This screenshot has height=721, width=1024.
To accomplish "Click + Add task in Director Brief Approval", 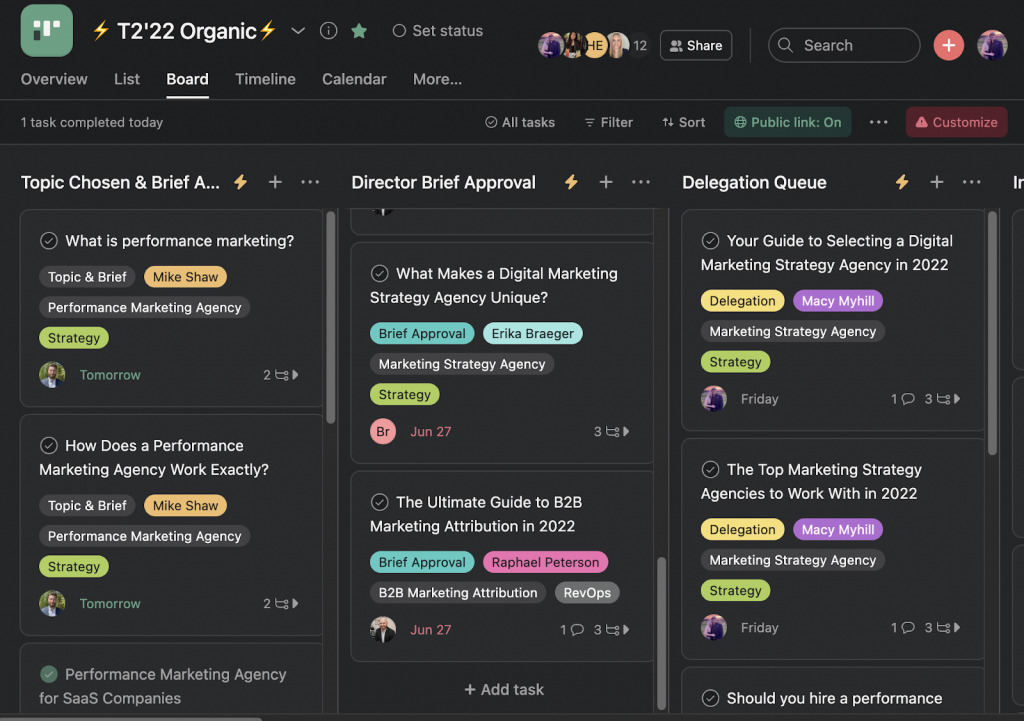I will click(504, 690).
